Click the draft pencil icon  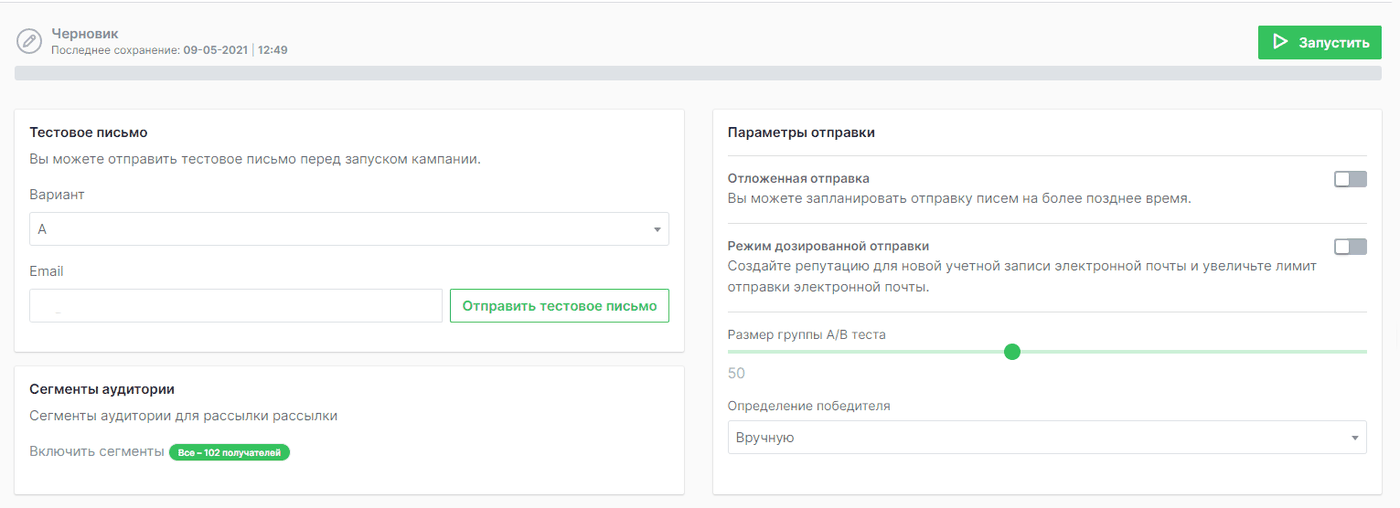point(31,42)
